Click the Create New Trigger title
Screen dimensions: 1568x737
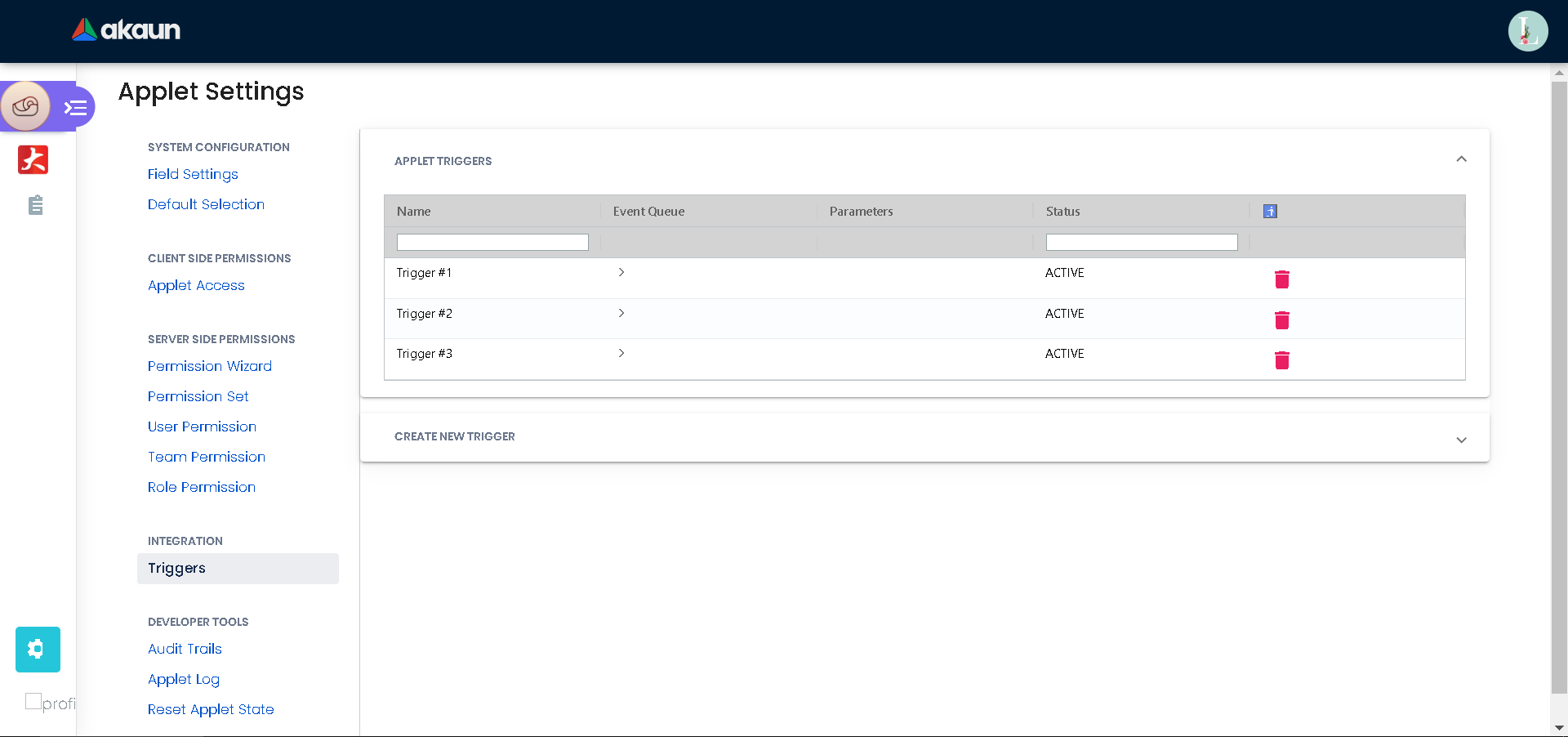click(454, 436)
